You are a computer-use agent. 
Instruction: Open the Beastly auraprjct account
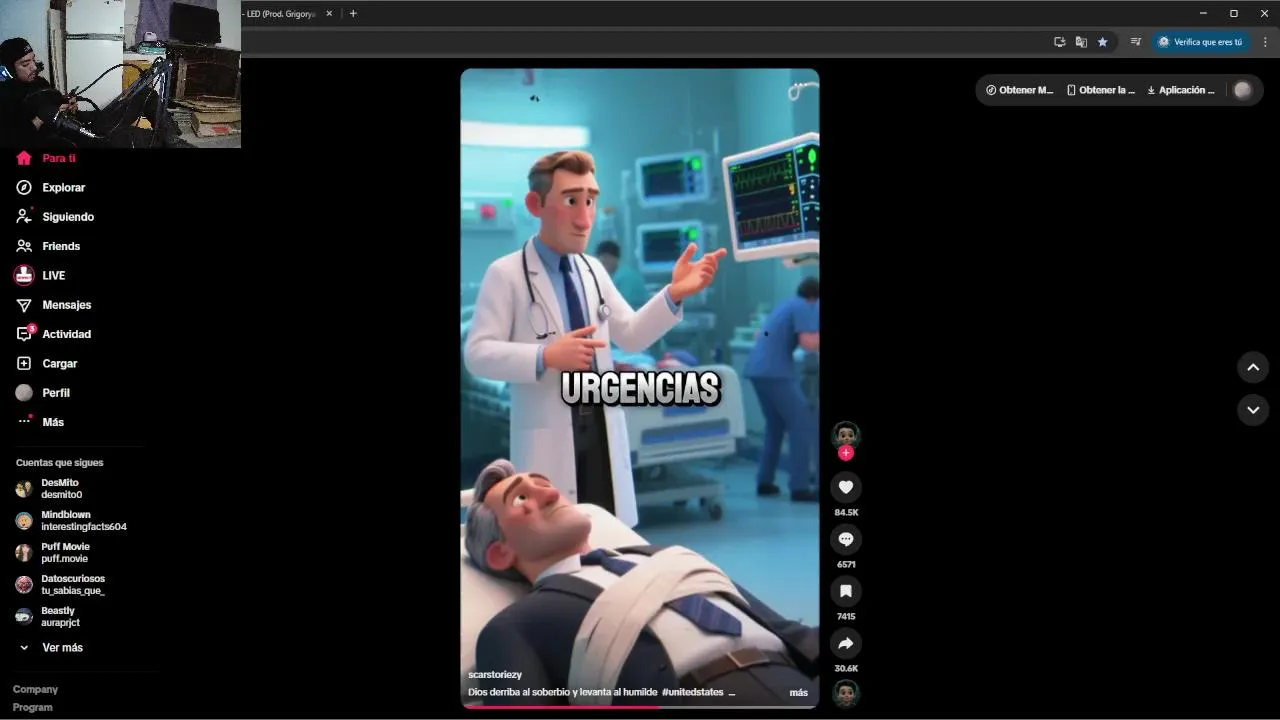48,617
